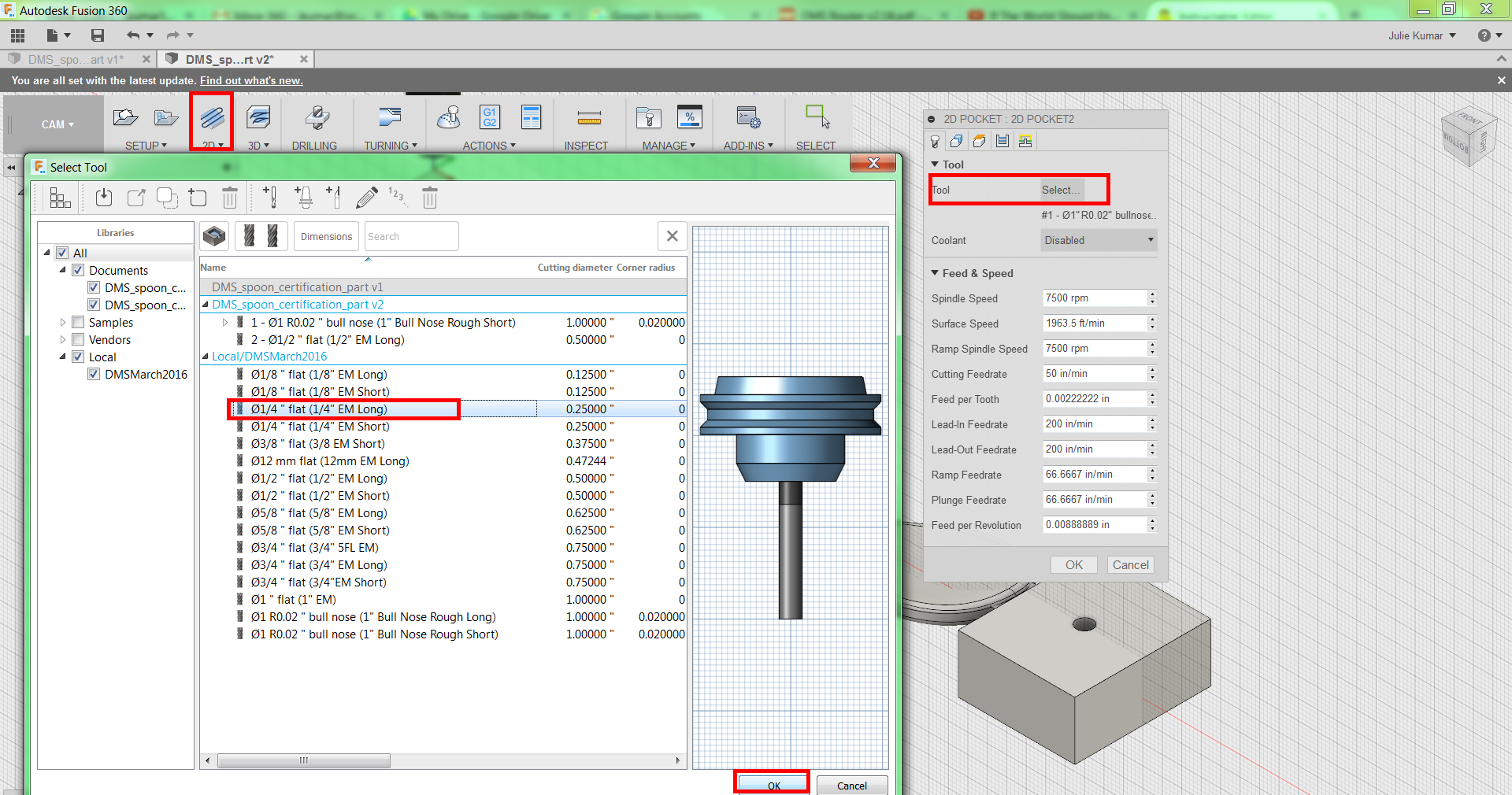
Task: Click the Simulate action icon
Action: coord(450,118)
